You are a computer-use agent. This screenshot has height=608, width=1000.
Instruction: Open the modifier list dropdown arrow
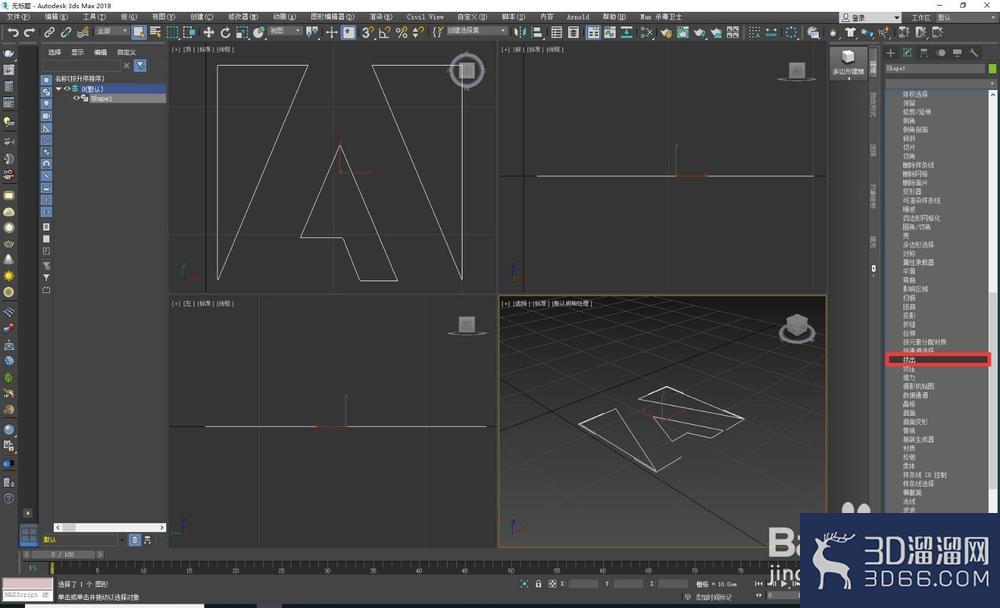(x=992, y=84)
